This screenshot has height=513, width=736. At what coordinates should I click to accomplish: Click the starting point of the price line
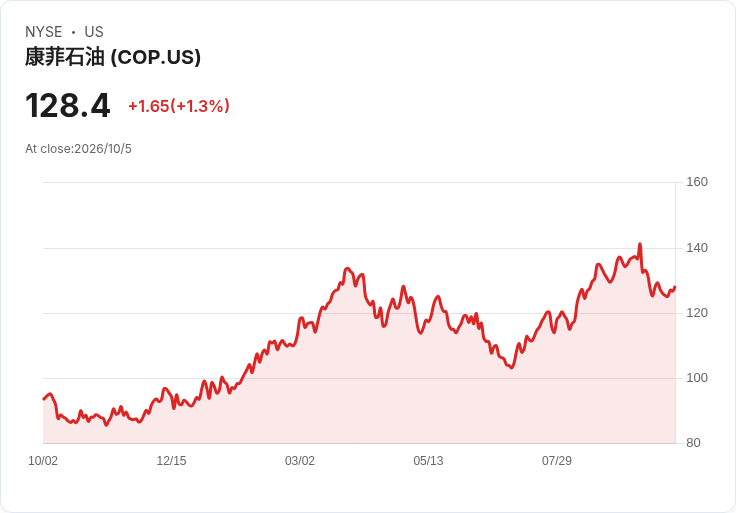44,399
